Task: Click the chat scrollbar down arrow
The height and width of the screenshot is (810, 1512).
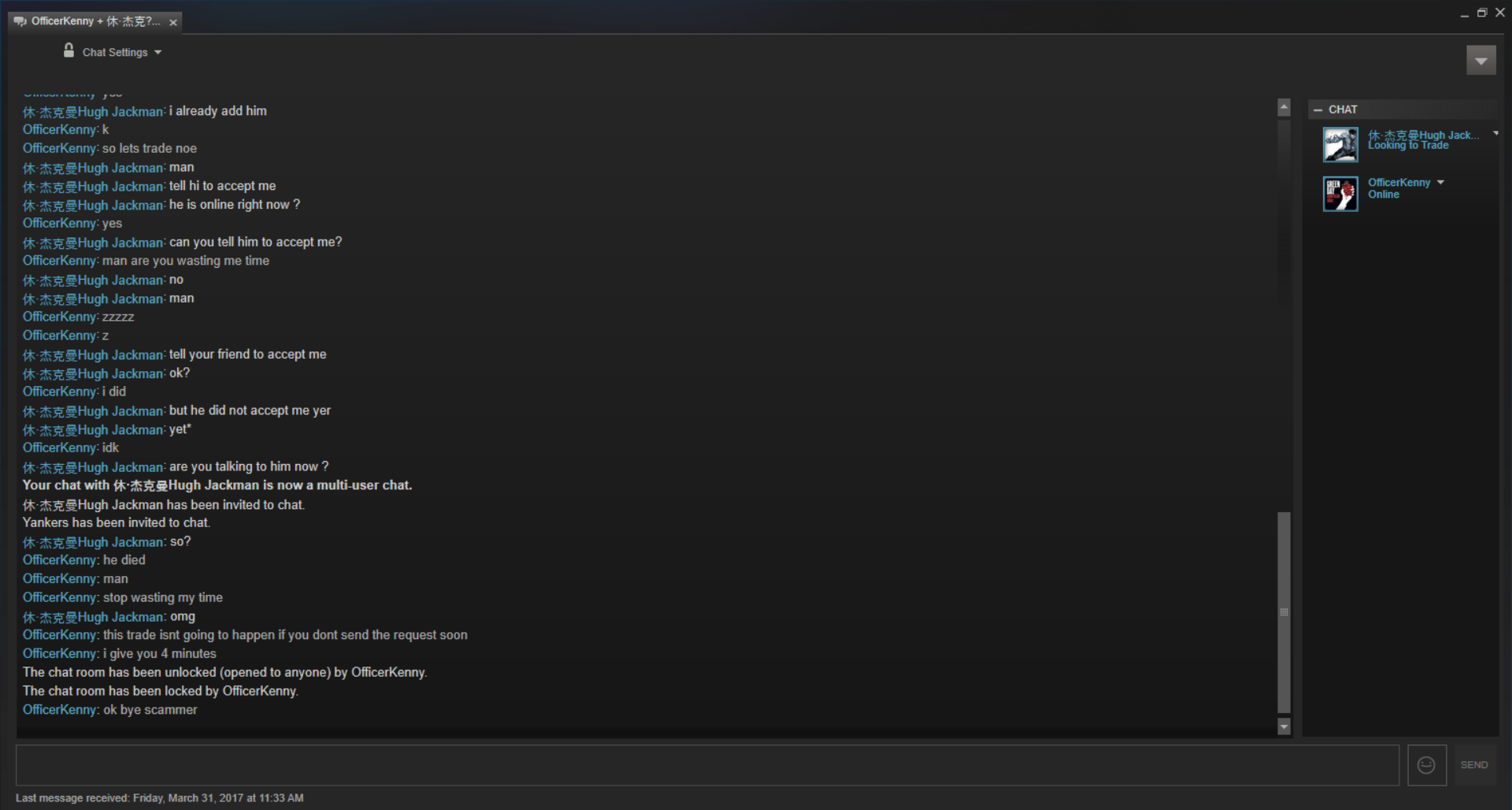Action: [1284, 726]
